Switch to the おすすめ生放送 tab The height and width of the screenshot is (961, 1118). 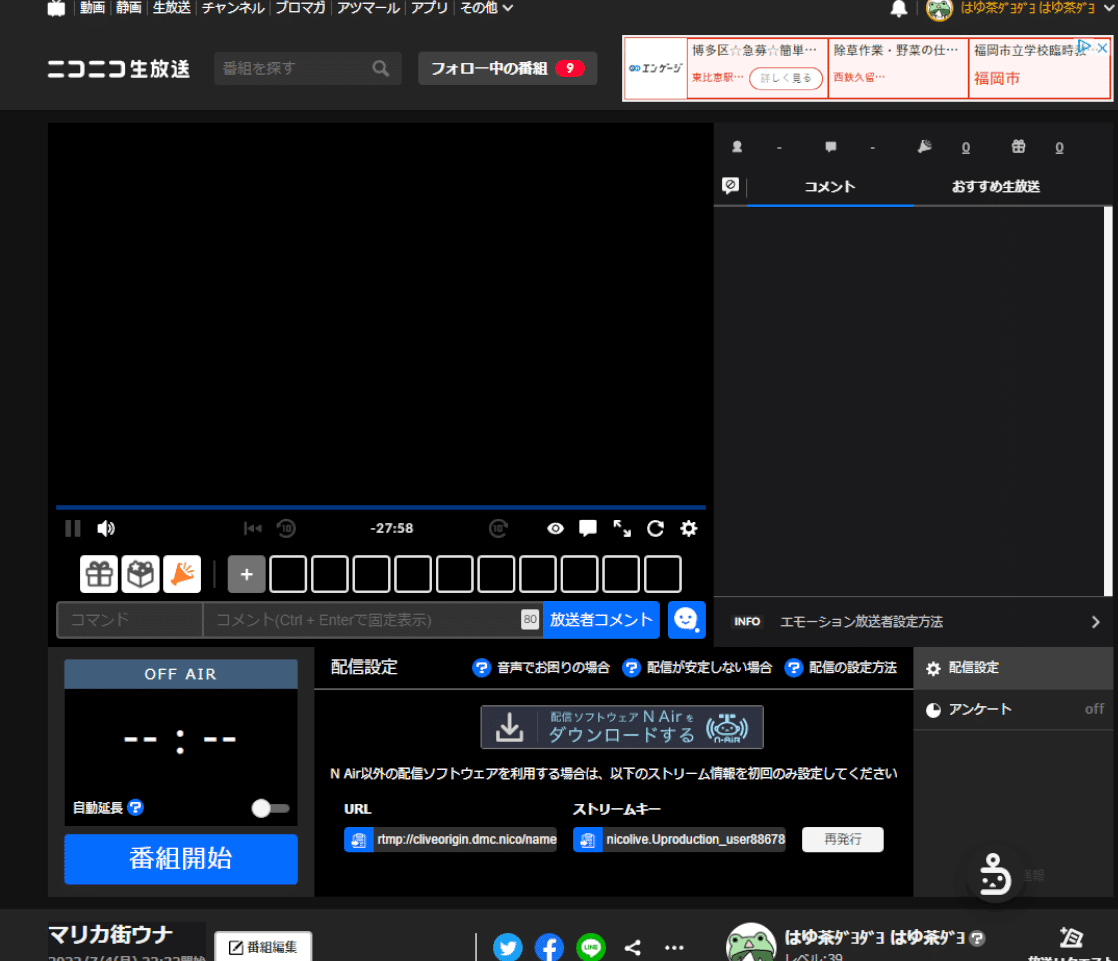995,186
